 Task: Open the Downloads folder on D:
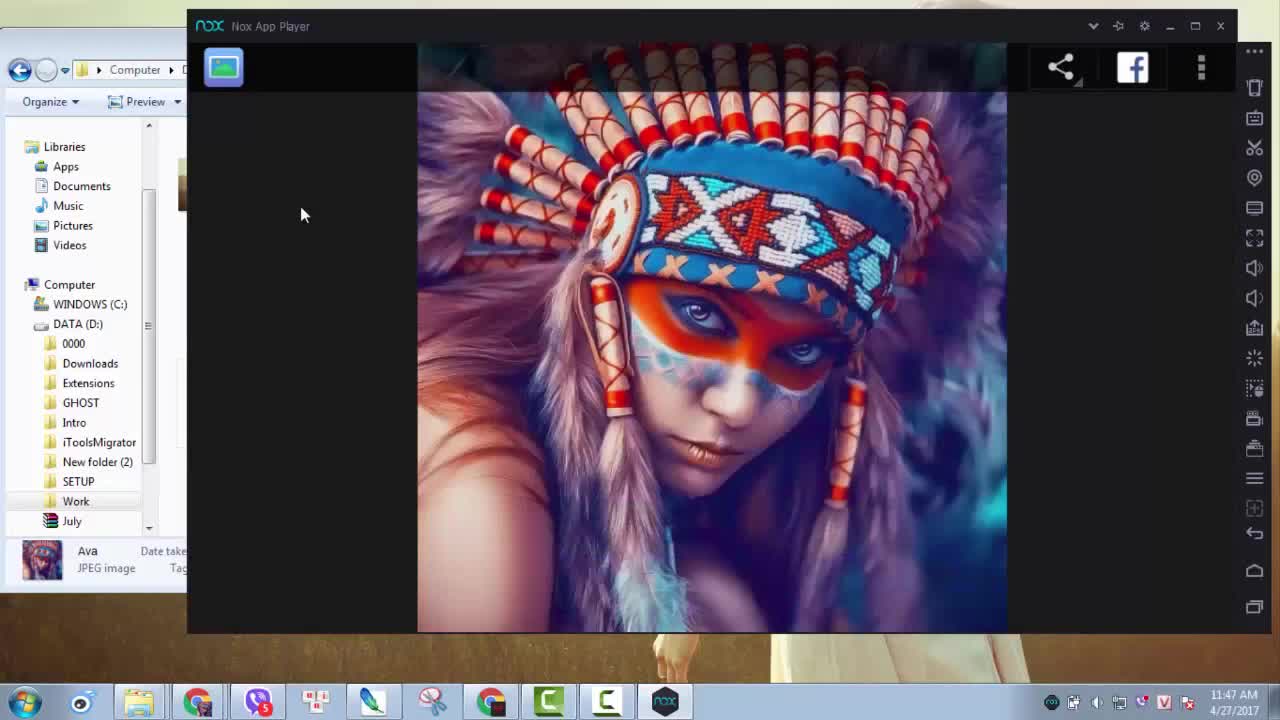click(90, 364)
